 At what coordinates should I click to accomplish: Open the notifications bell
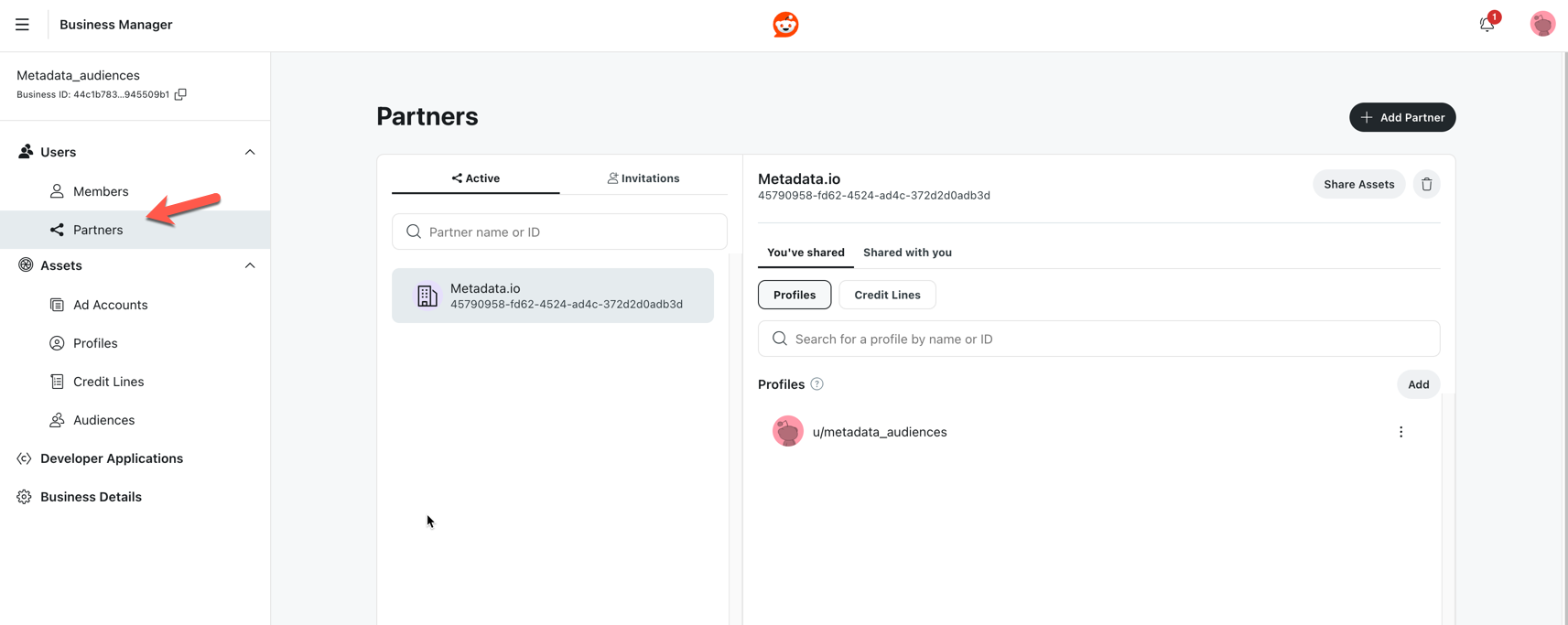[x=1487, y=24]
